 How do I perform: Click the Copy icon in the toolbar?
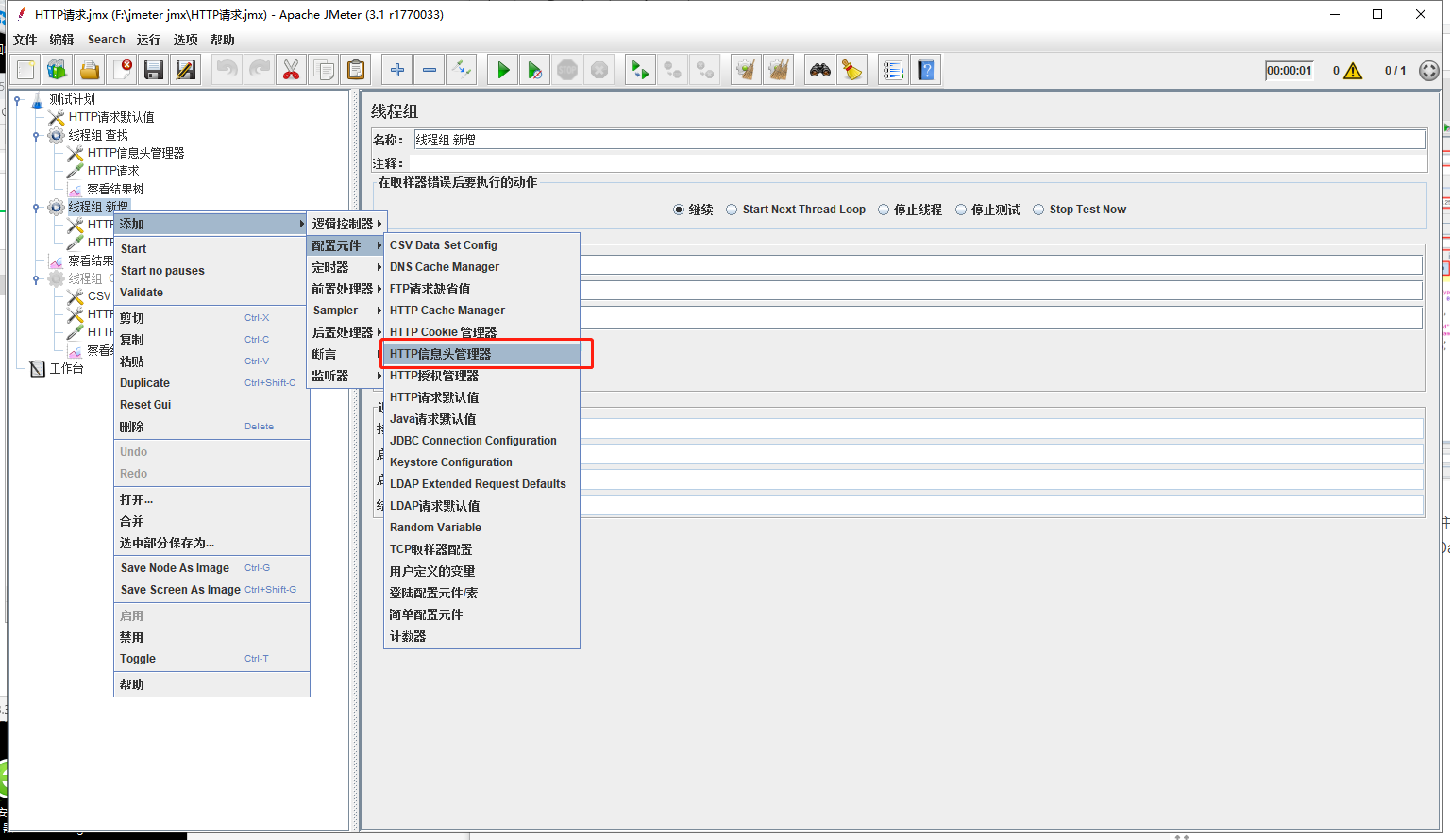tap(323, 70)
